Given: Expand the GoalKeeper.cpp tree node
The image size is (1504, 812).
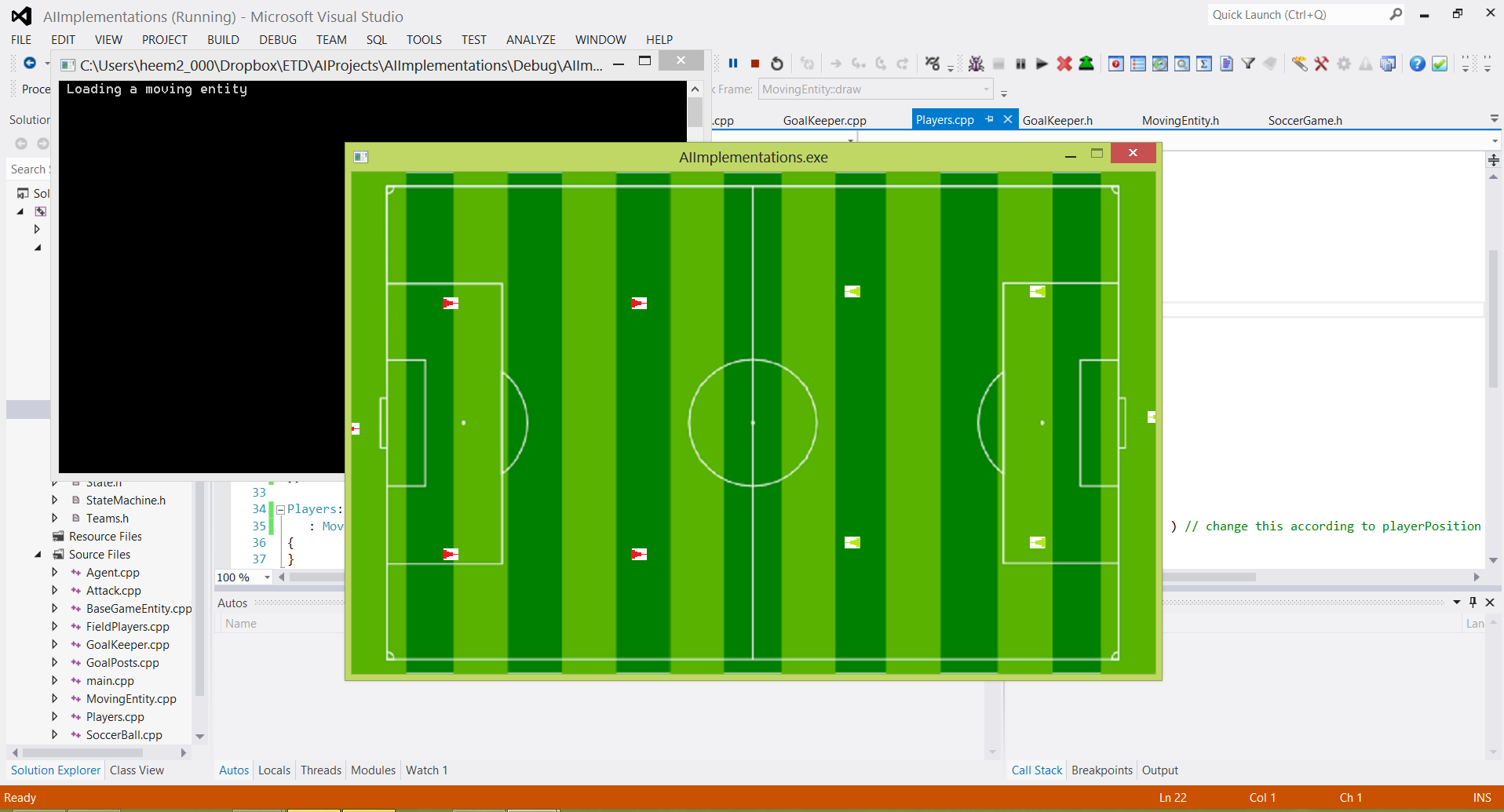Looking at the screenshot, I should (54, 644).
